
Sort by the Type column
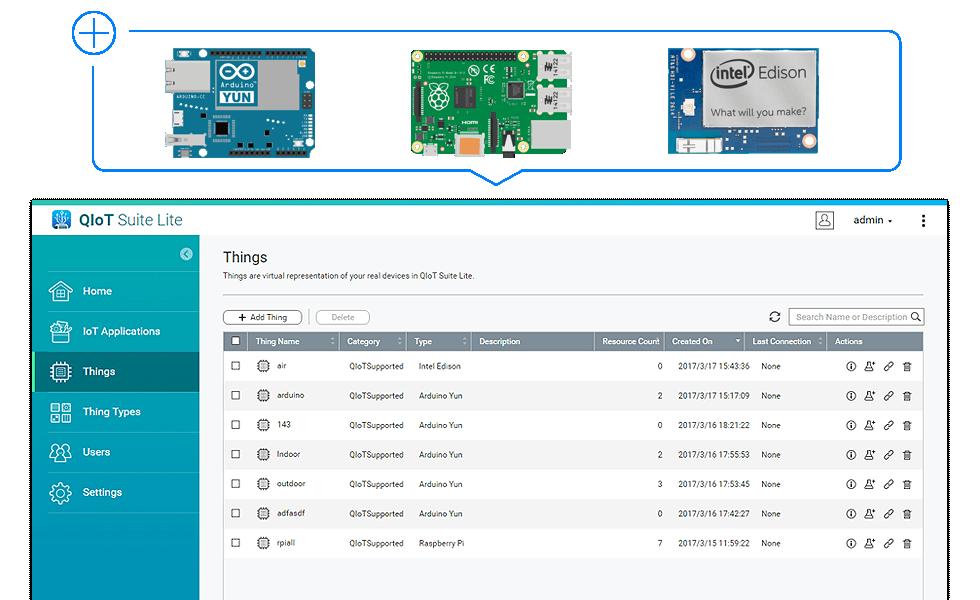[x=439, y=341]
